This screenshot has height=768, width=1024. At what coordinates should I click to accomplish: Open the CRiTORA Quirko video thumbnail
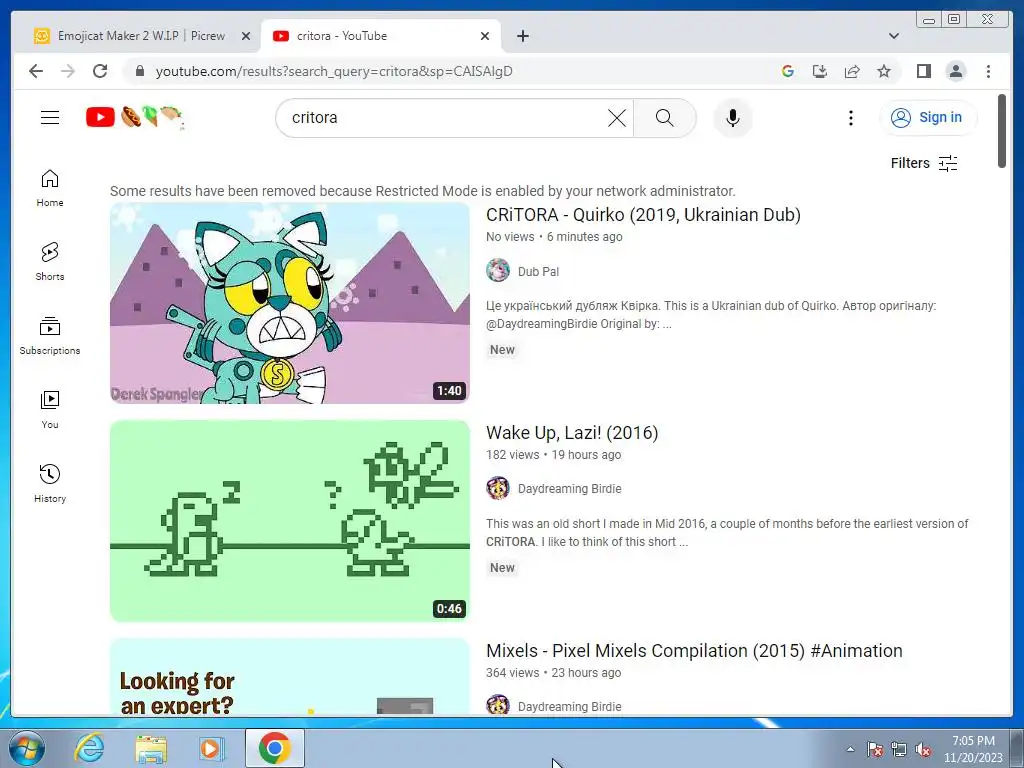(289, 303)
